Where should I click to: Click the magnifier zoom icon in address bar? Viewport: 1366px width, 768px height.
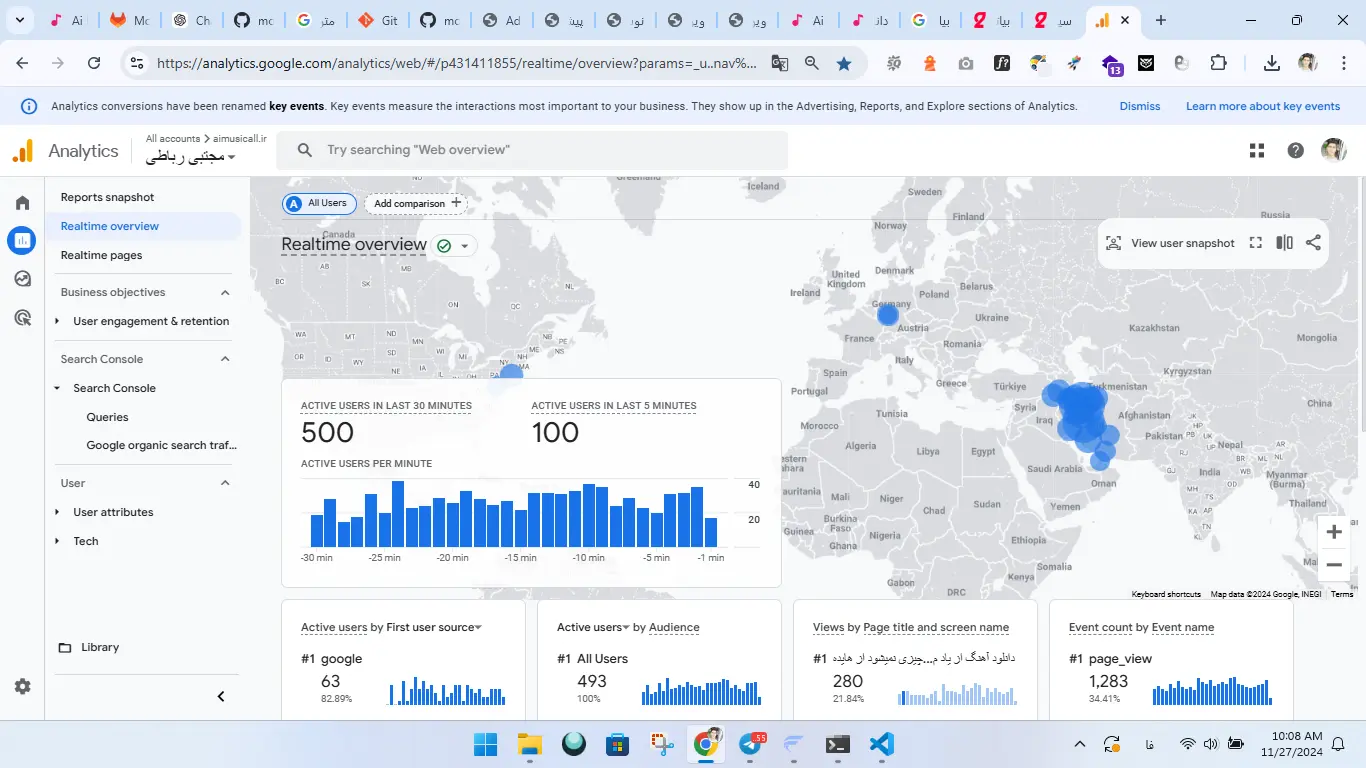click(812, 63)
